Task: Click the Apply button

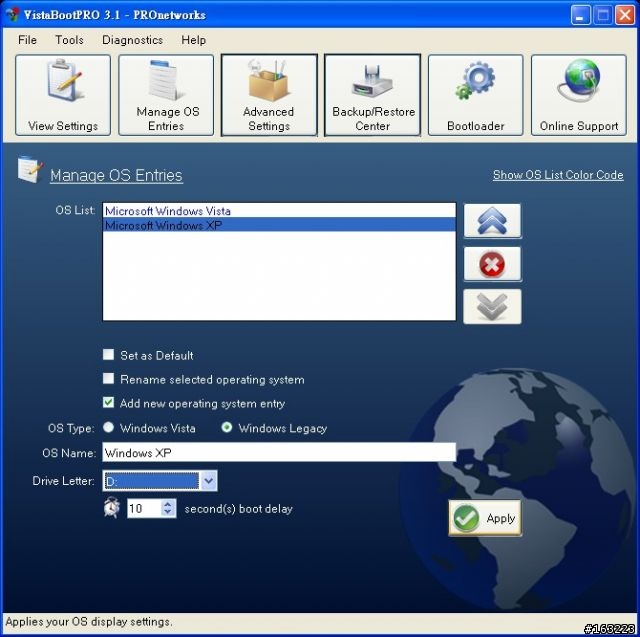Action: pyautogui.click(x=485, y=518)
